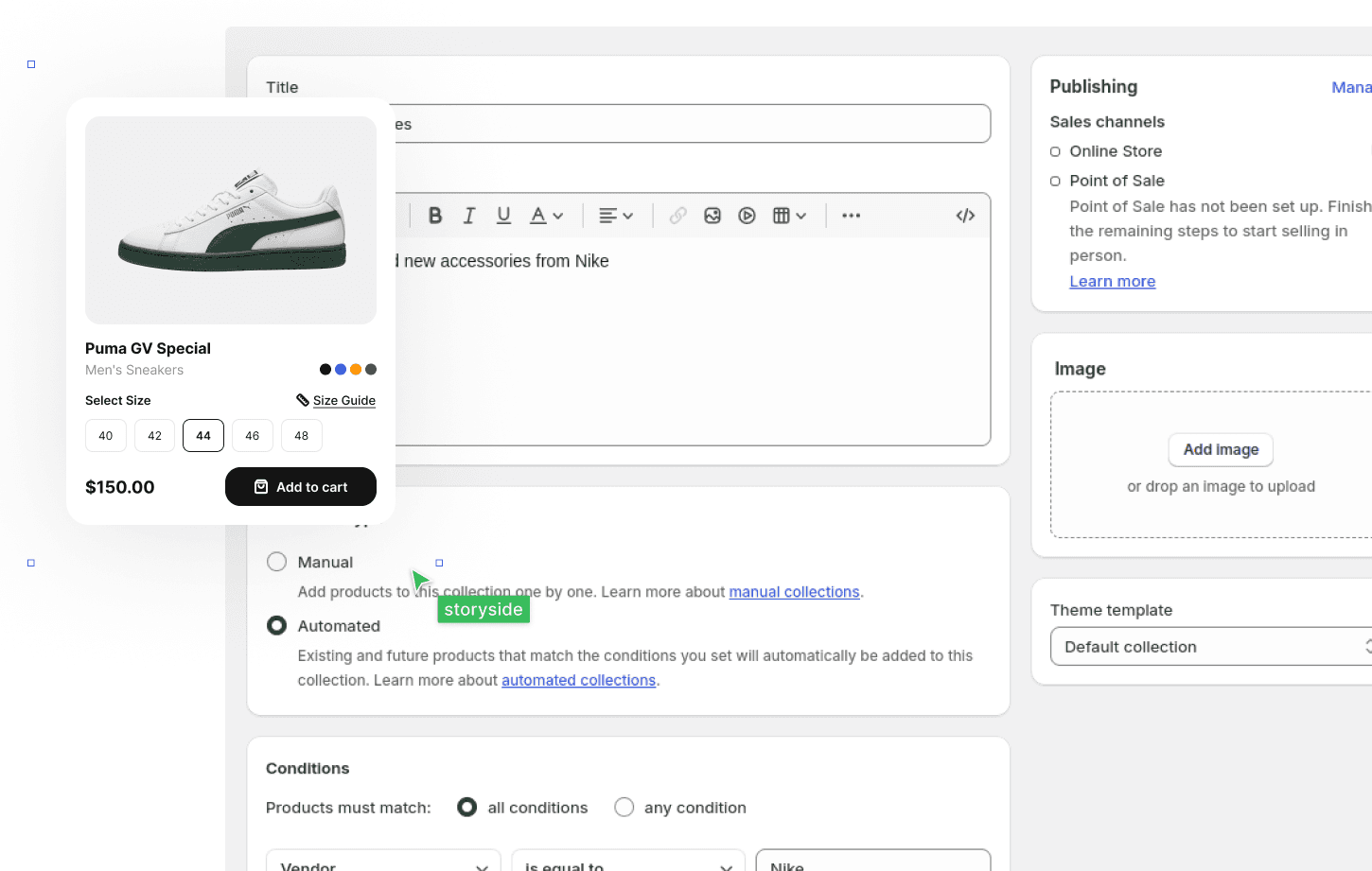Open the Default collection theme template dropdown
The width and height of the screenshot is (1372, 871).
[x=1211, y=647]
